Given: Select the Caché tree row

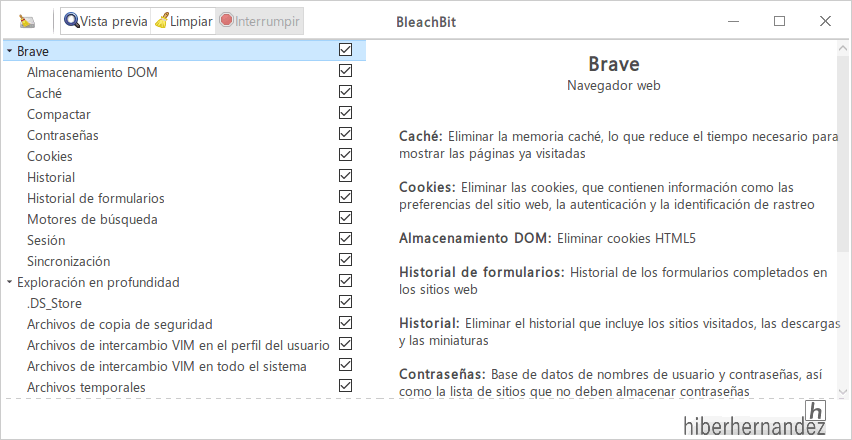Looking at the screenshot, I should 184,93.
